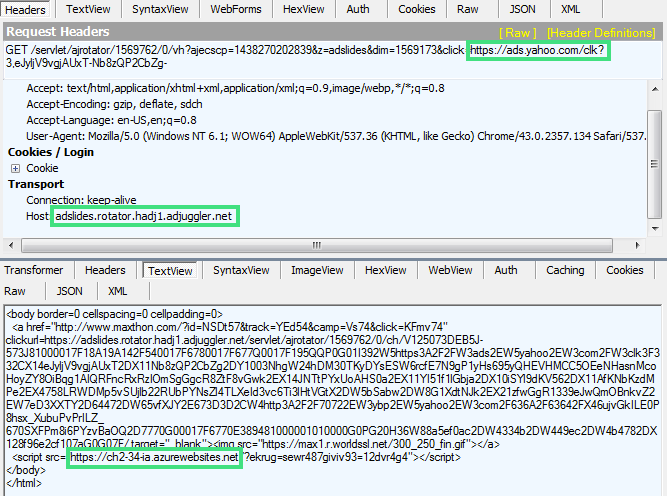Open the Caching tab
The image size is (667, 496).
coord(565,270)
